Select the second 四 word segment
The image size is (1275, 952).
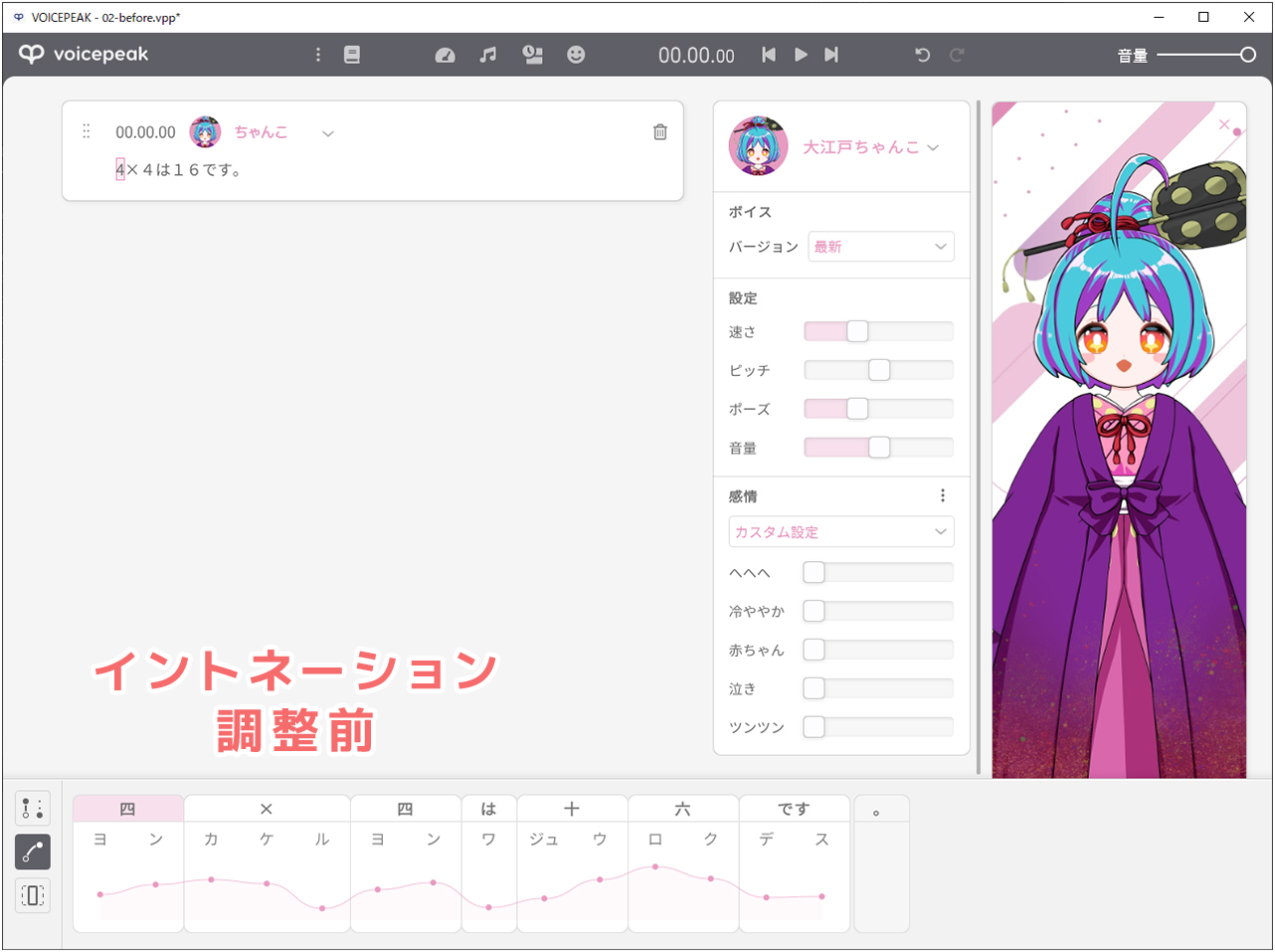point(406,809)
